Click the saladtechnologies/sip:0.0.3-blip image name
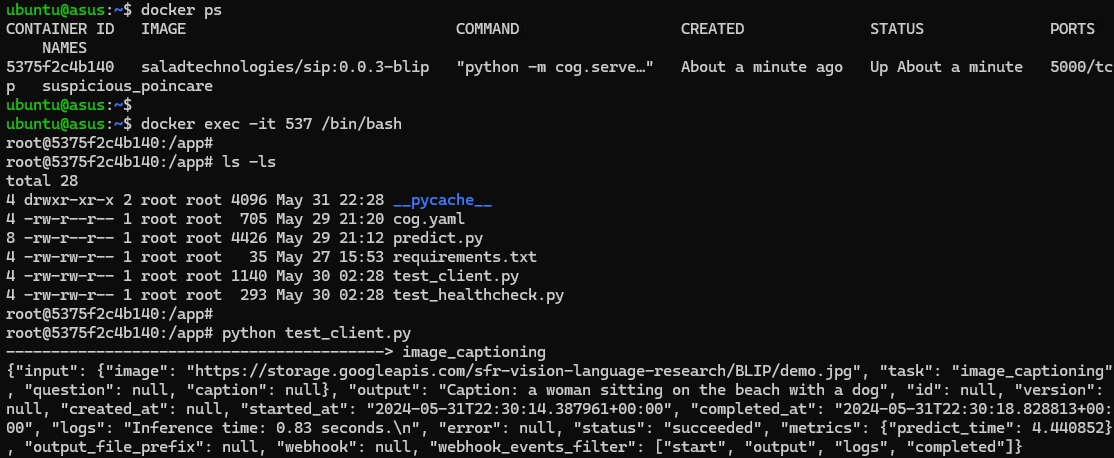The height and width of the screenshot is (458, 1114). tap(285, 67)
